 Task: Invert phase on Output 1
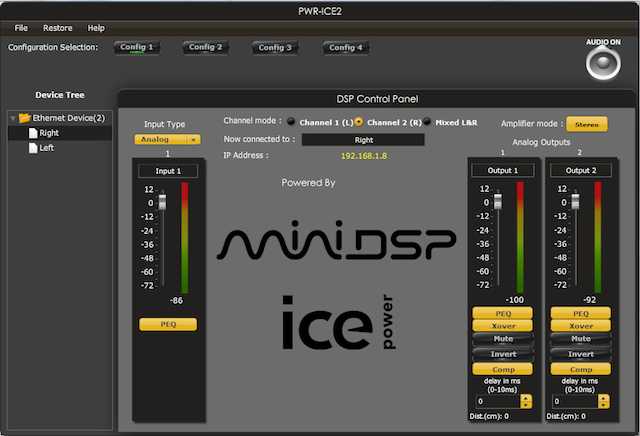point(503,354)
